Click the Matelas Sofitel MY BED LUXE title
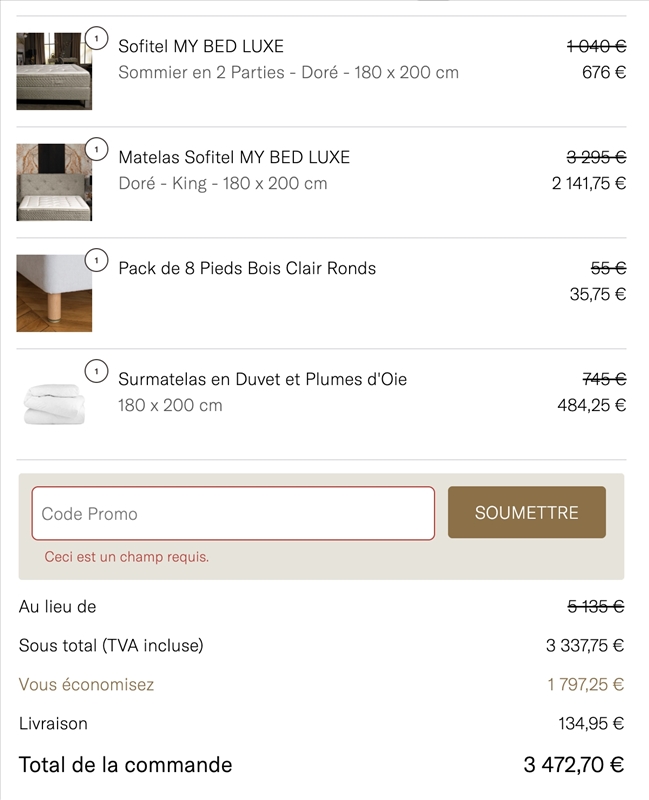Image resolution: width=649 pixels, height=800 pixels. point(234,157)
